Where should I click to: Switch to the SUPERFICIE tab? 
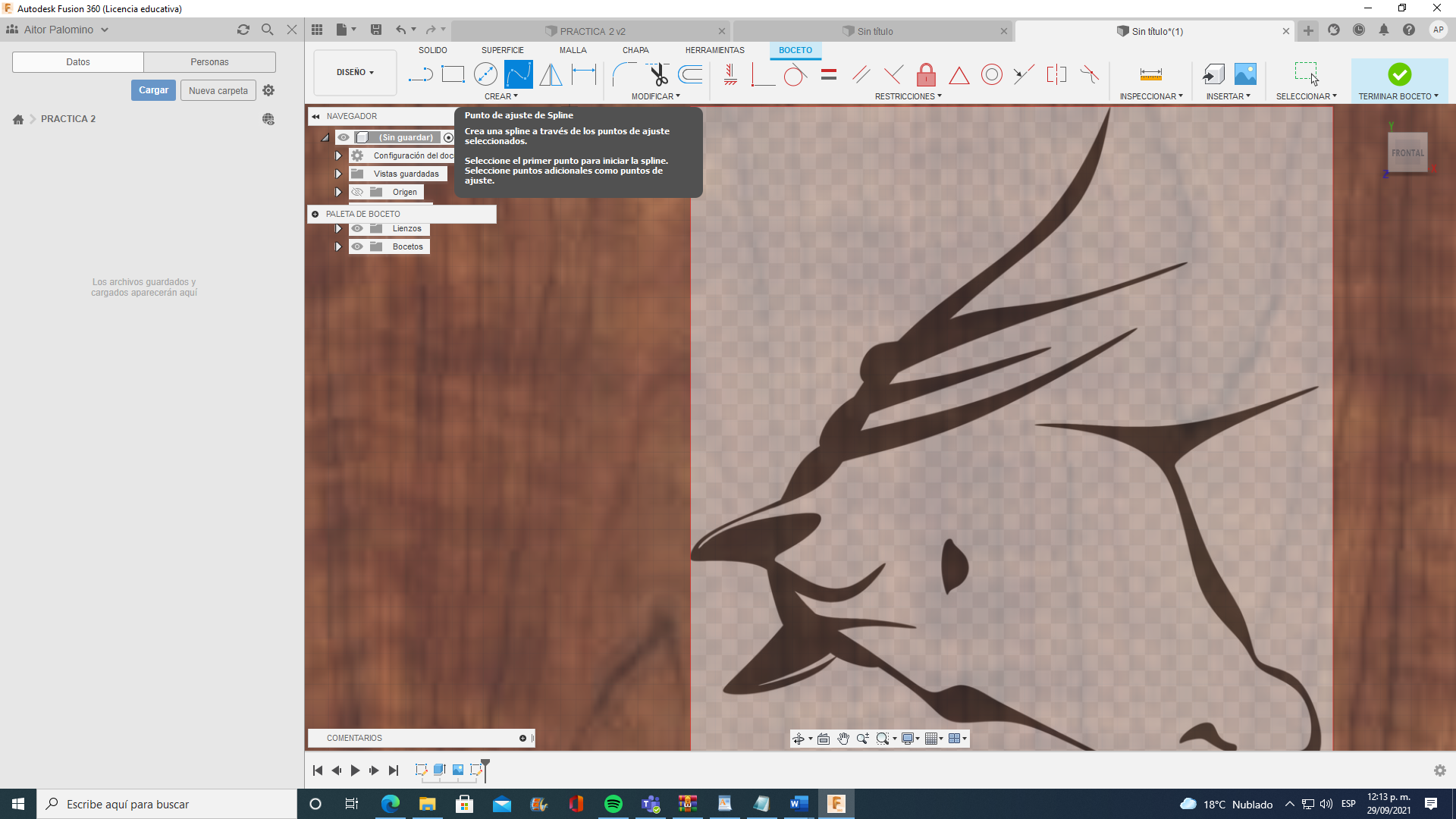[503, 50]
